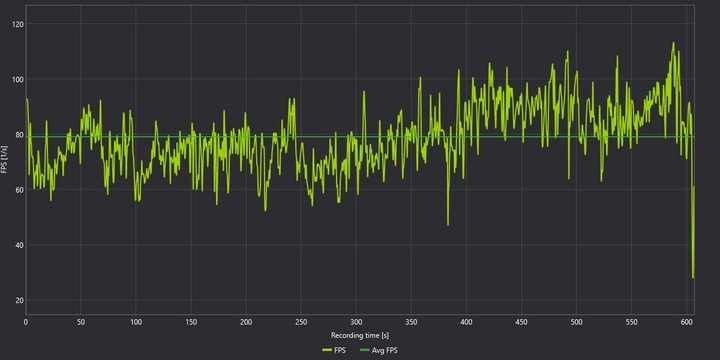720x360 pixels.
Task: Click the 120 label on the FPS axis
Action: (19, 24)
